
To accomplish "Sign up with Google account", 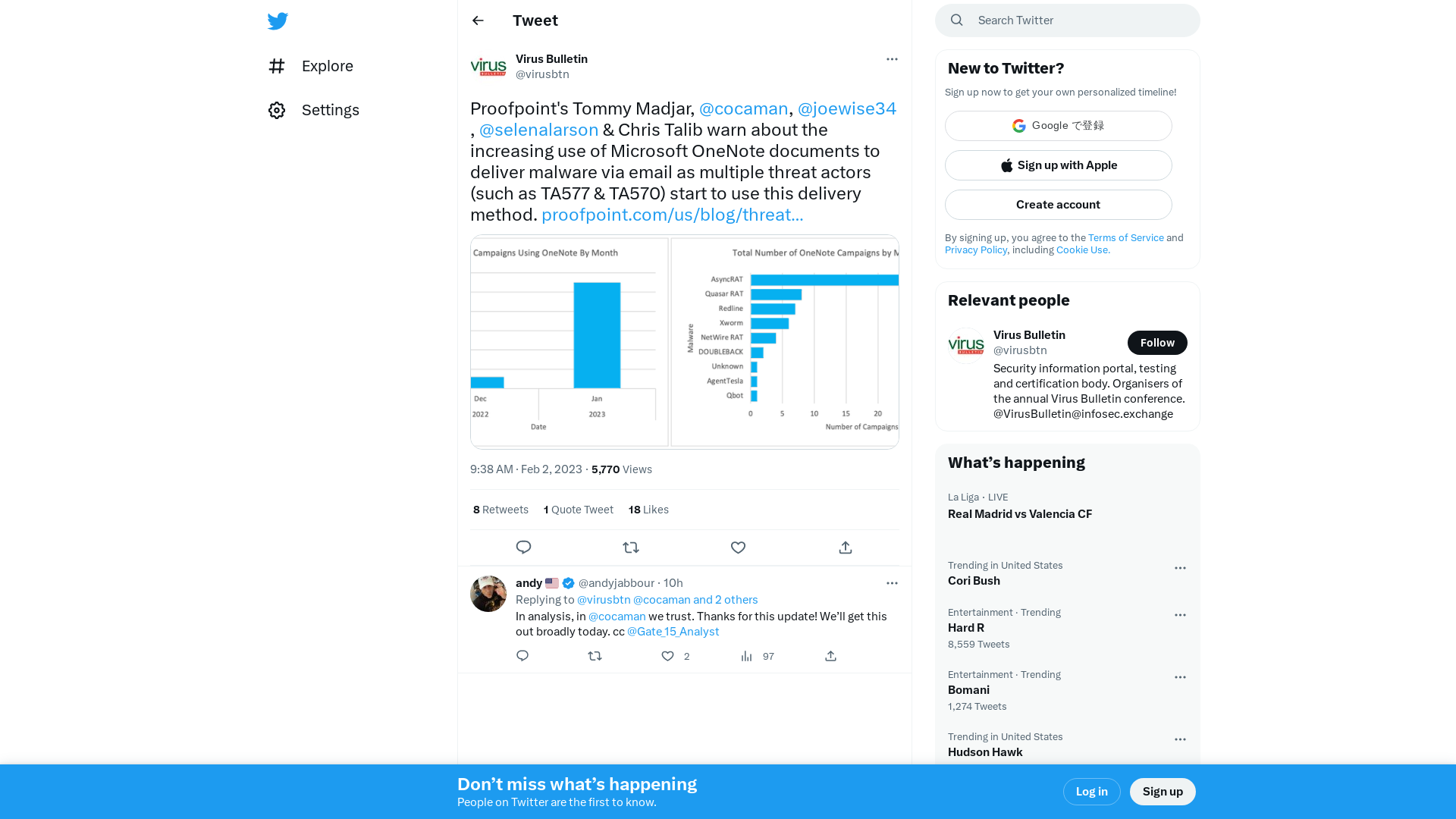I will pyautogui.click(x=1059, y=125).
